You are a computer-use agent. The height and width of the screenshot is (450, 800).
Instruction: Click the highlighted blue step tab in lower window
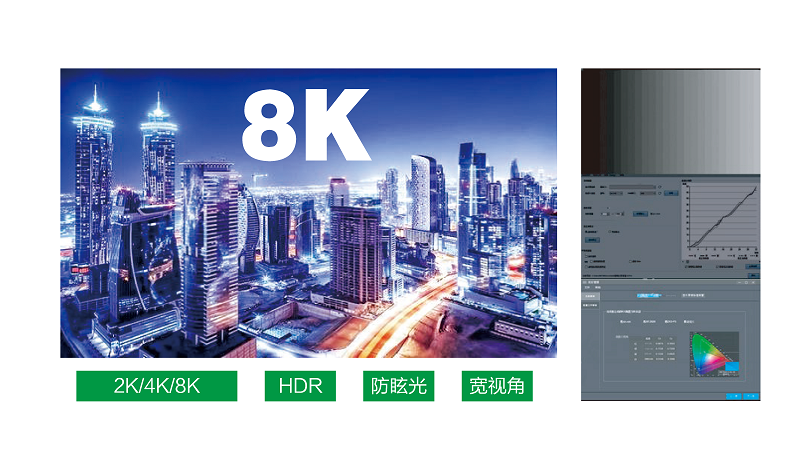[x=648, y=296]
